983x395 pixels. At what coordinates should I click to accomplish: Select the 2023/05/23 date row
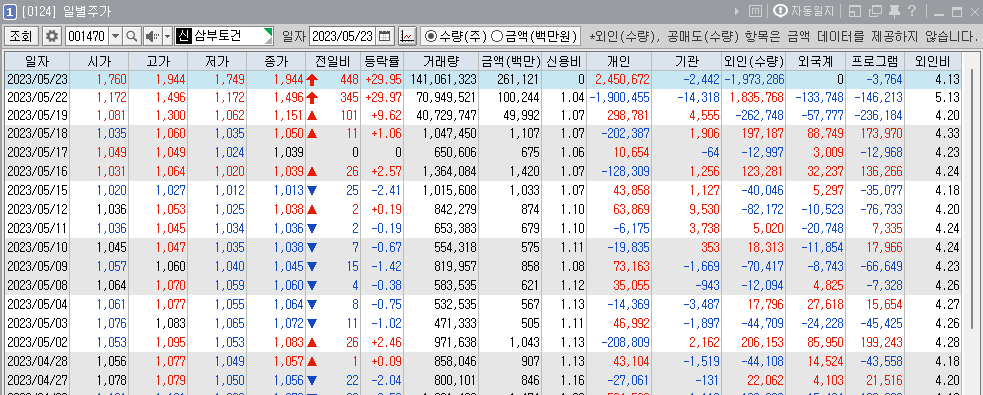click(483, 80)
